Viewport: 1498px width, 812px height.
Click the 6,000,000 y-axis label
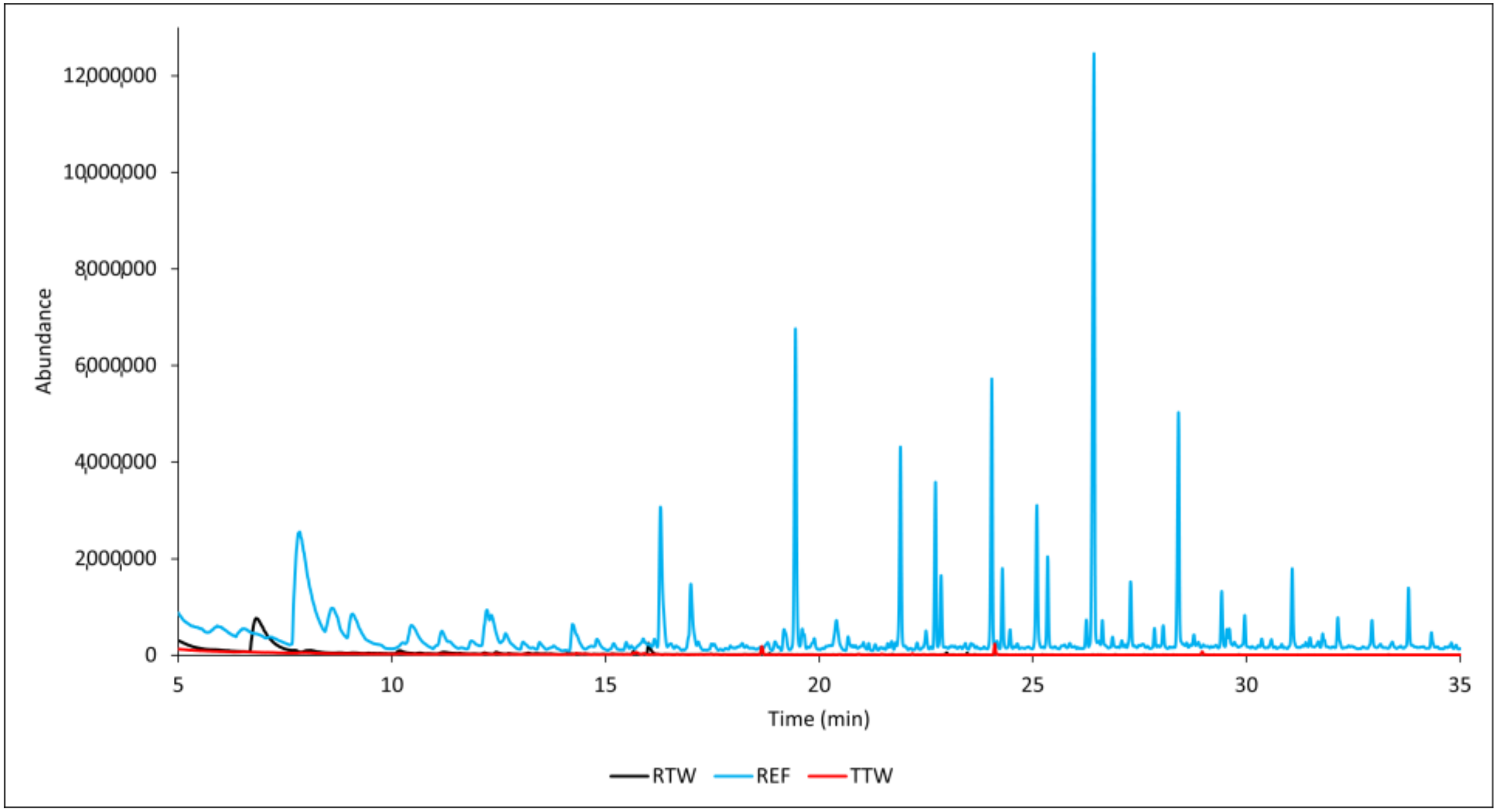[115, 365]
